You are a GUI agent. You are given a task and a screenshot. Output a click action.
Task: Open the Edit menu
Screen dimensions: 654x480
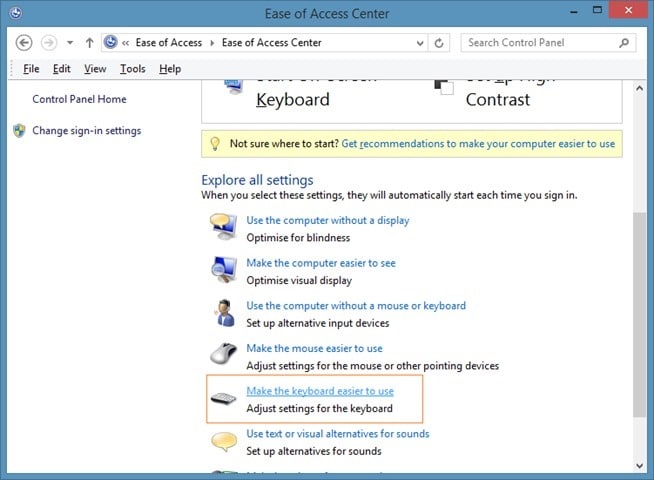(62, 69)
